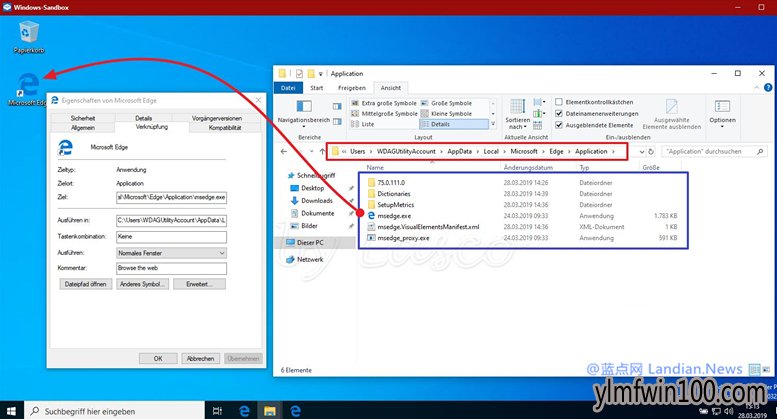
Task: Select Dieser PC in the navigation pane
Action: point(310,243)
